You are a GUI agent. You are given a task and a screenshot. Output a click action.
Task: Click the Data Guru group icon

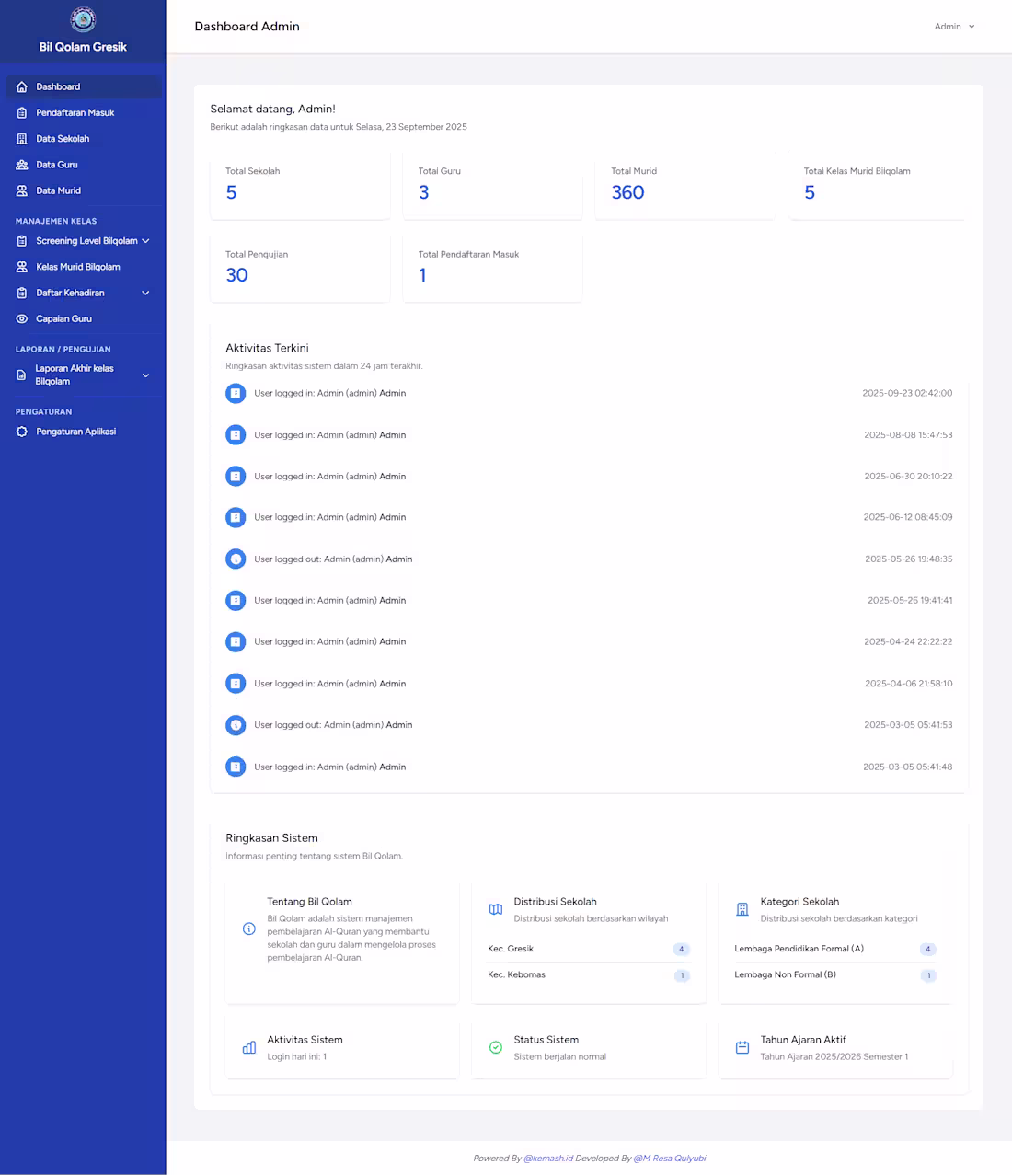point(22,165)
